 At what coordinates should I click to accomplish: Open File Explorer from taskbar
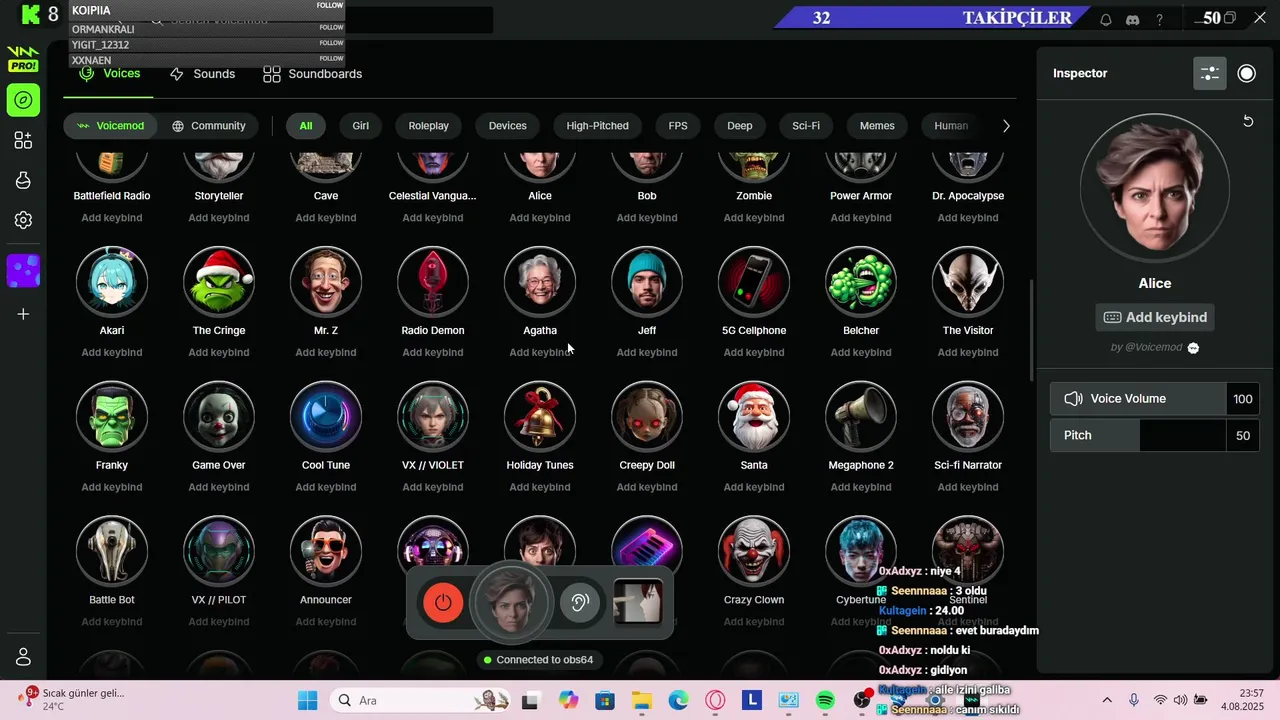pyautogui.click(x=641, y=701)
